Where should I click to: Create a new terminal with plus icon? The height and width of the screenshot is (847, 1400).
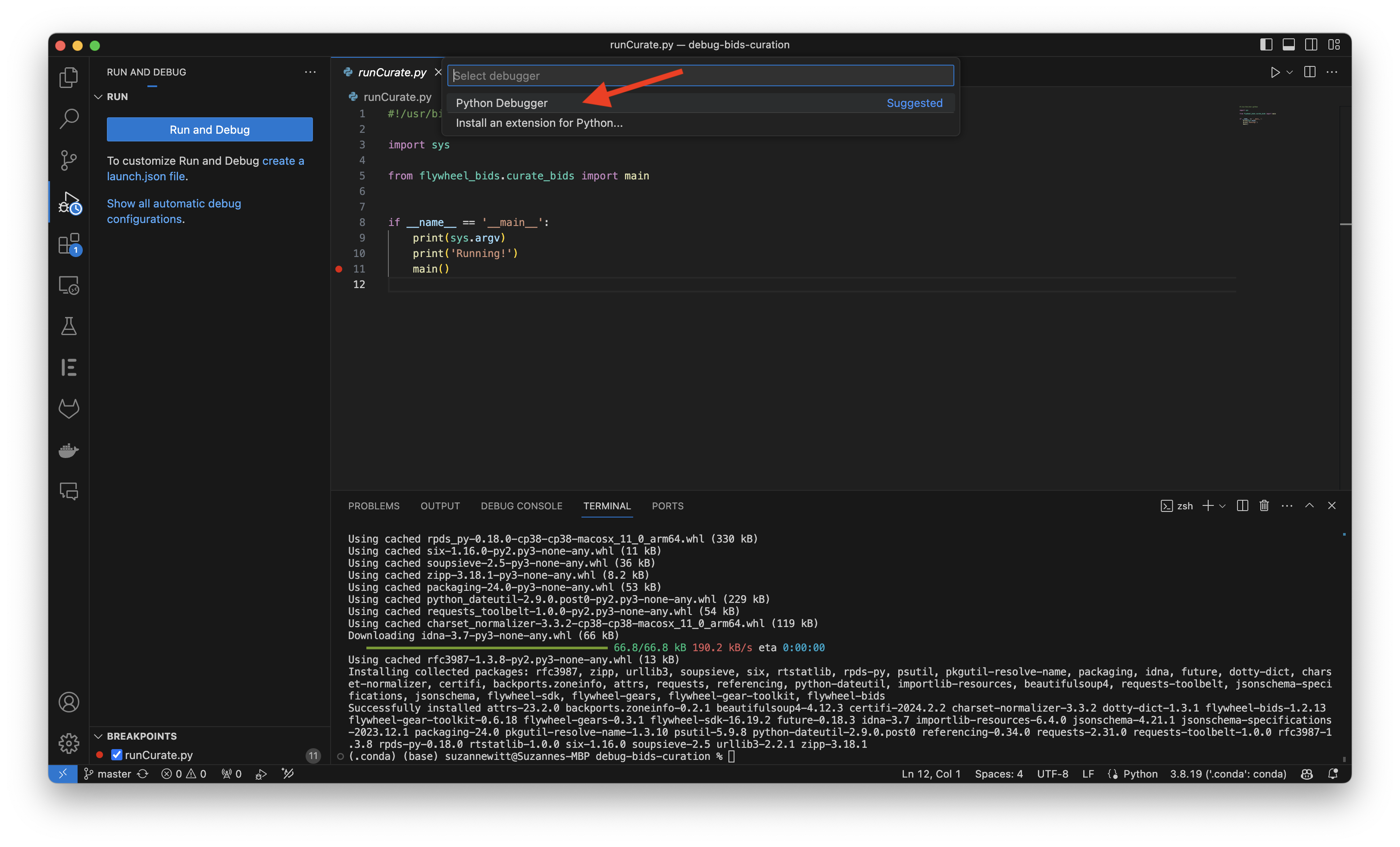coord(1207,505)
